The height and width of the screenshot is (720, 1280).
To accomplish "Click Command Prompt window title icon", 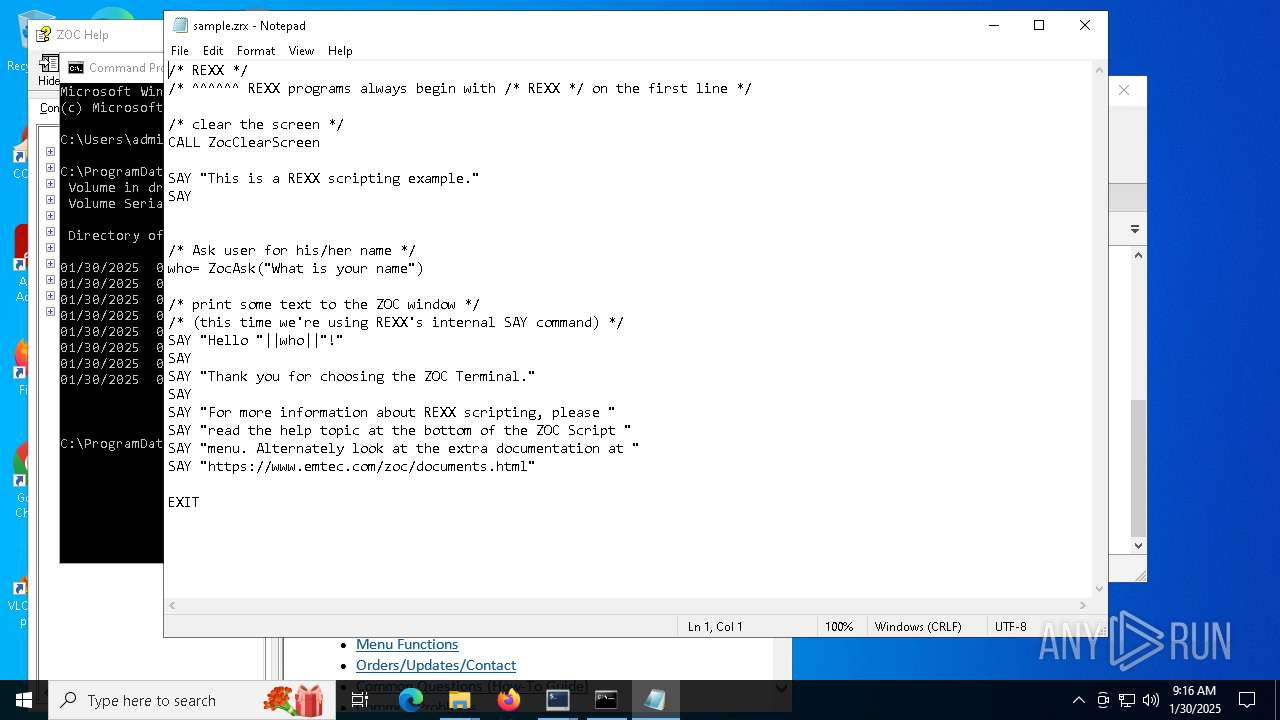I will coord(76,68).
